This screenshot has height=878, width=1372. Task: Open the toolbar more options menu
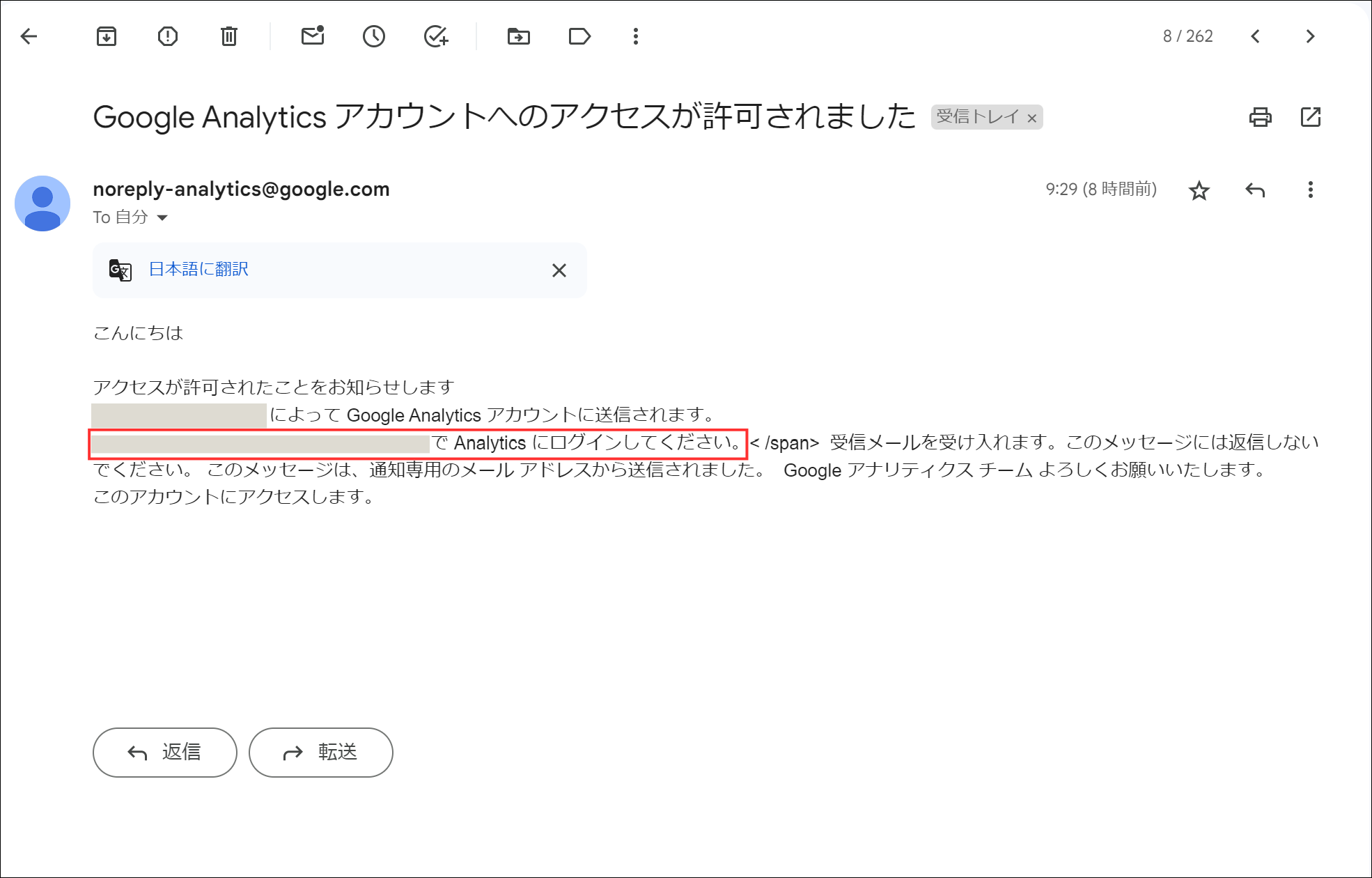click(x=636, y=36)
